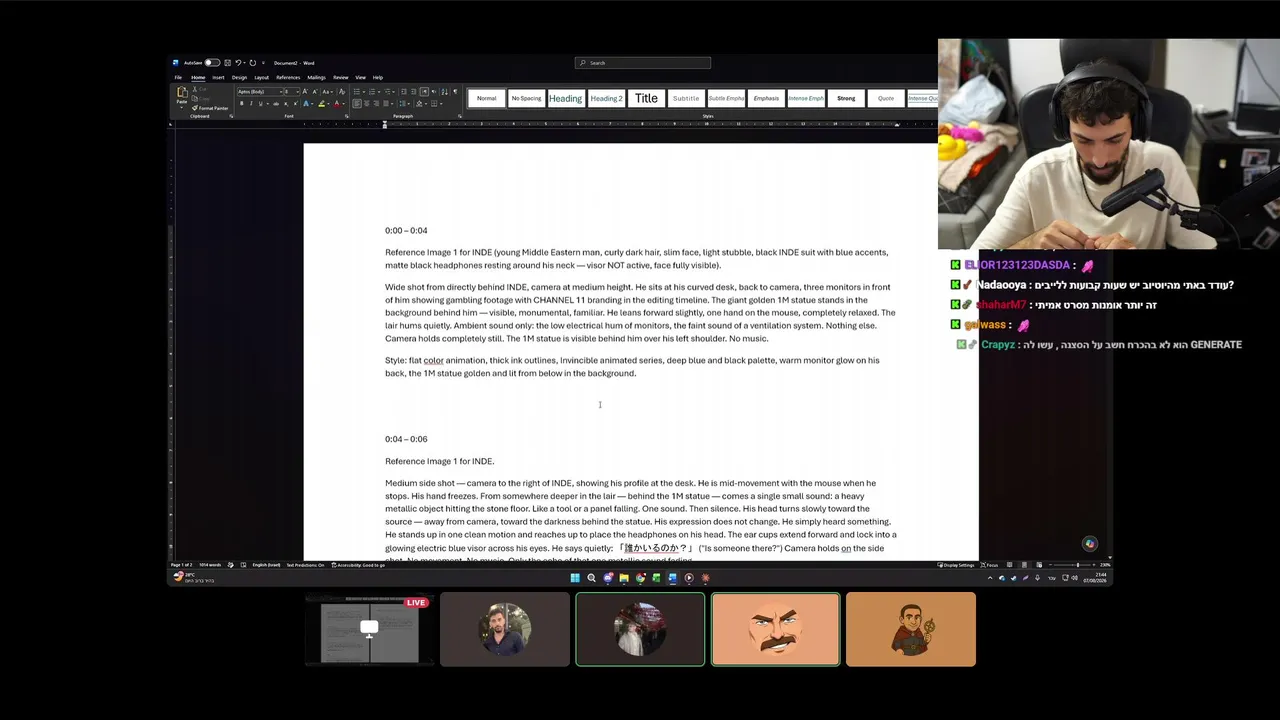Open Display Settings in the status bar

[958, 565]
